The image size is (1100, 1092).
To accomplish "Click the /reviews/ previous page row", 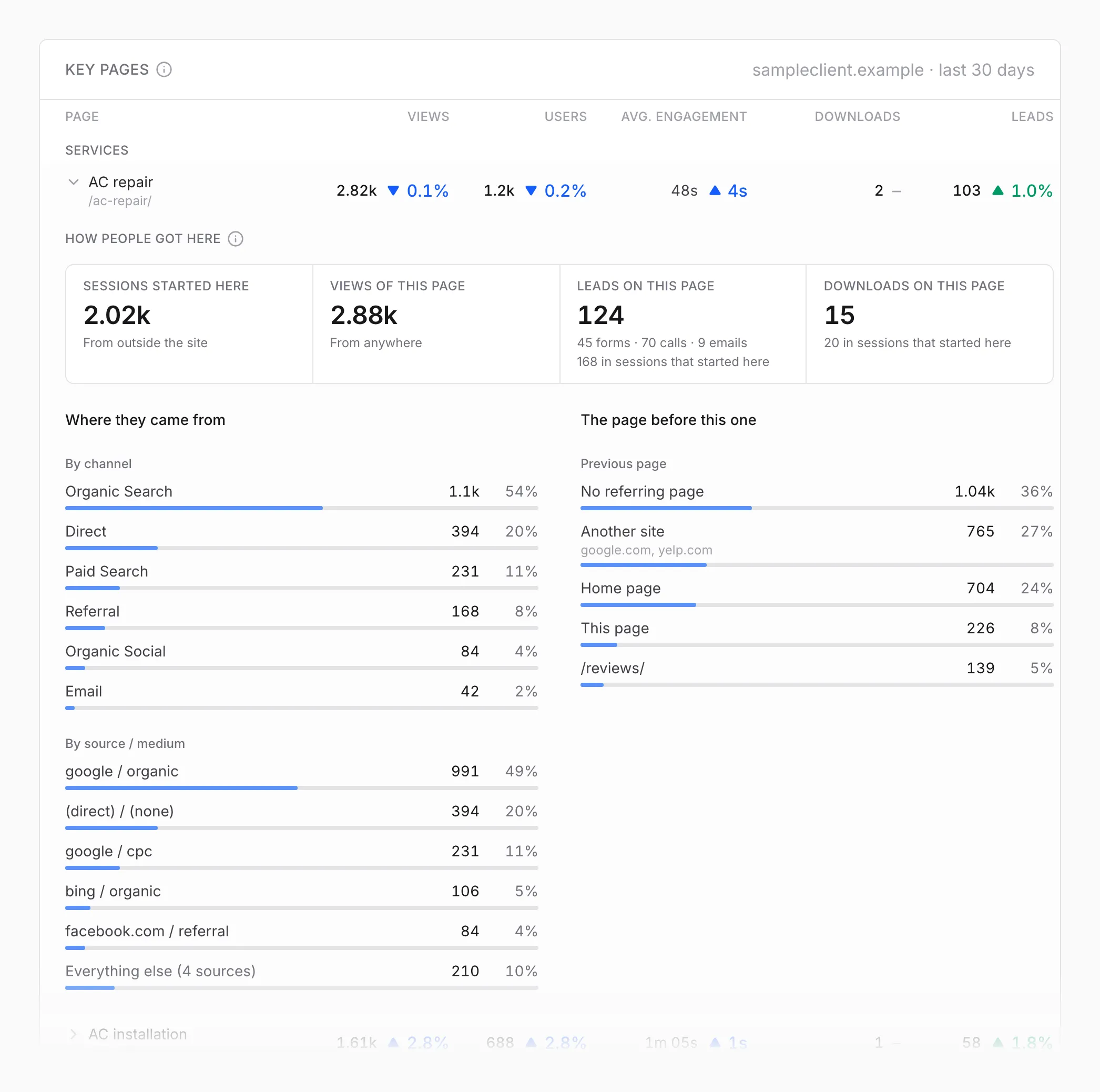I will 817,672.
